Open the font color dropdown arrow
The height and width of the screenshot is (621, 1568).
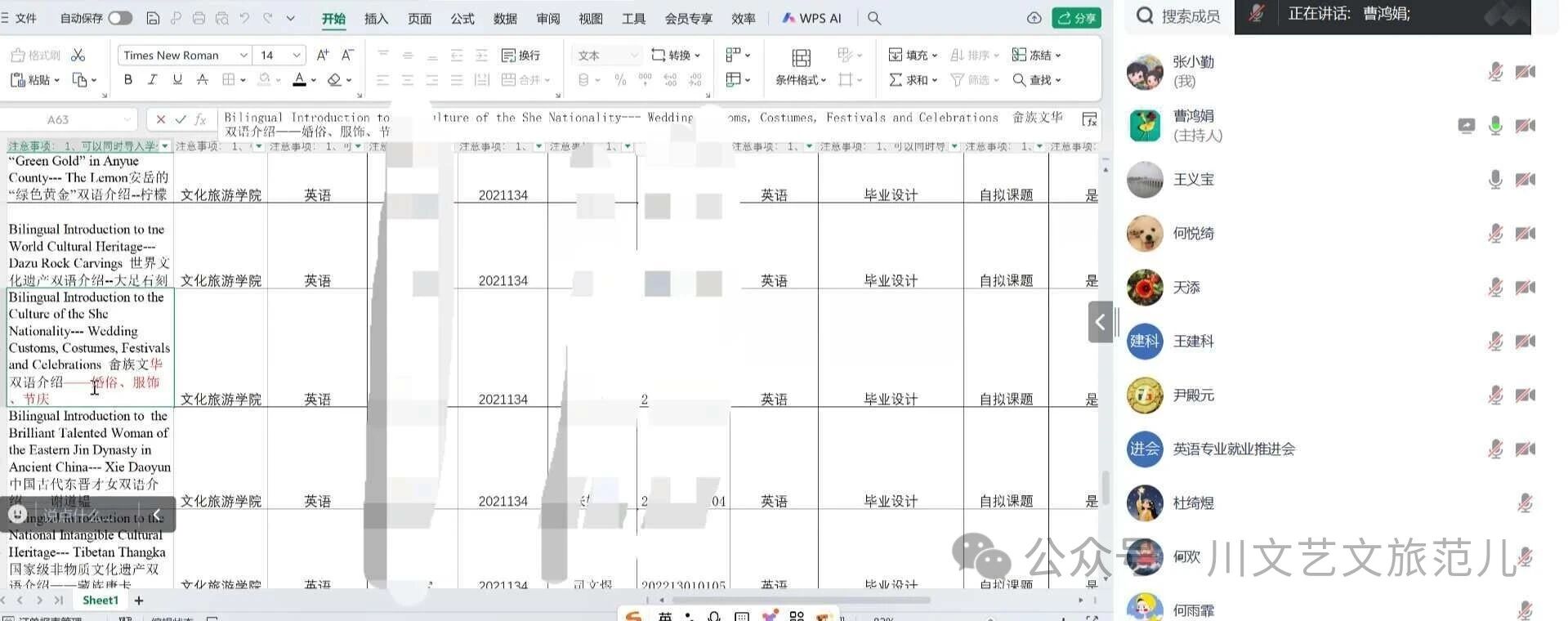314,80
